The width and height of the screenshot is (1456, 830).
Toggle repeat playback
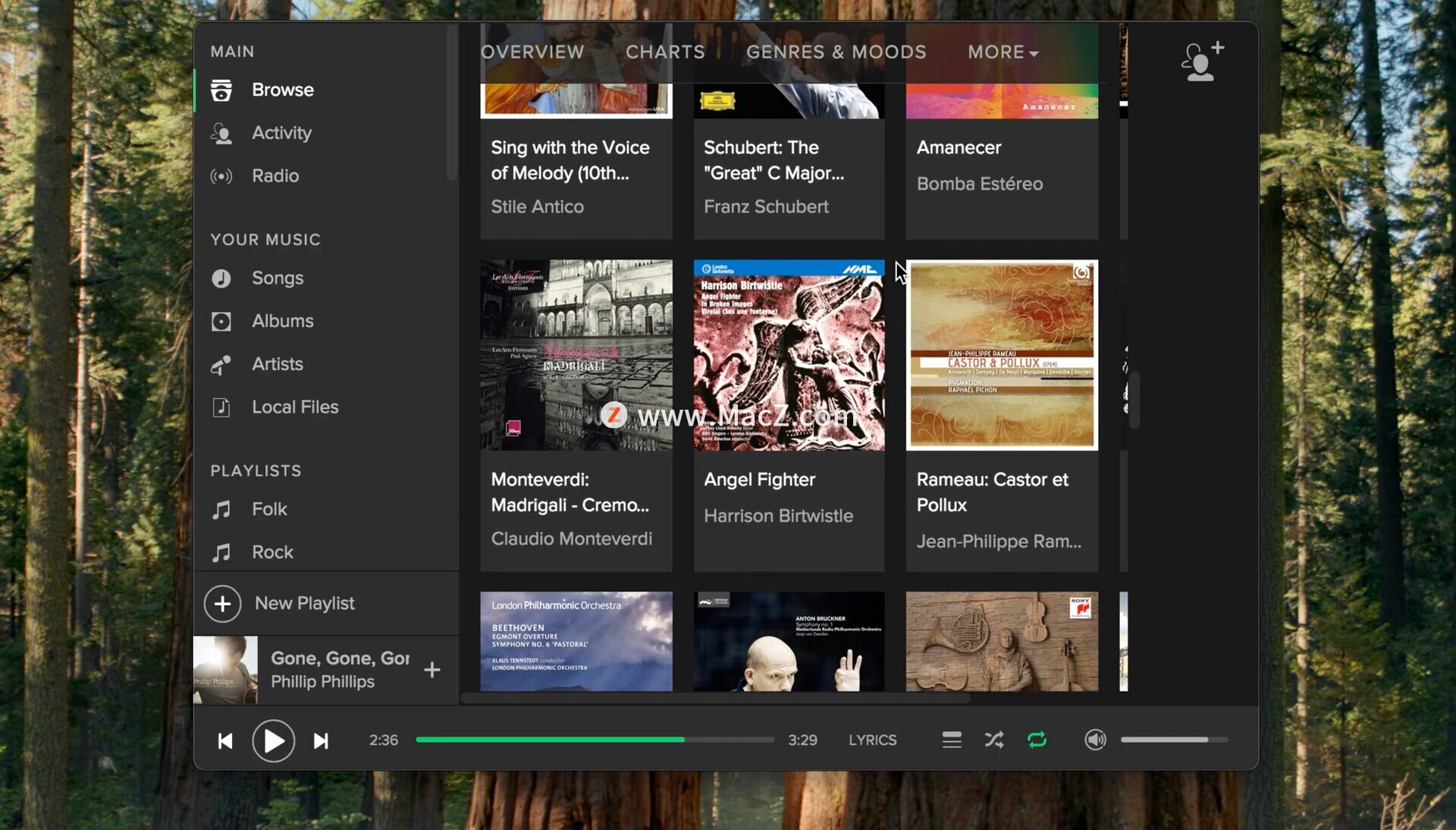pyautogui.click(x=1037, y=740)
